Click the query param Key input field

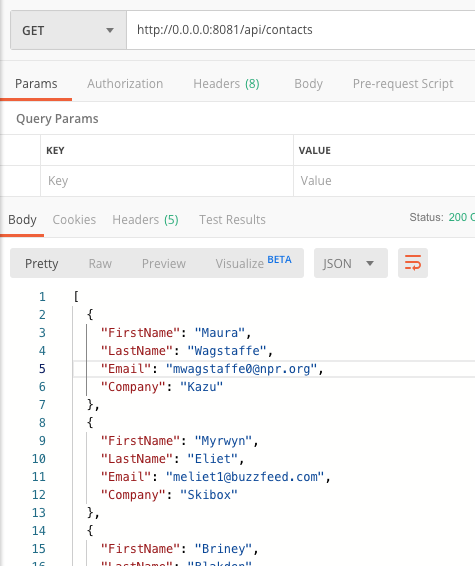coord(167,181)
